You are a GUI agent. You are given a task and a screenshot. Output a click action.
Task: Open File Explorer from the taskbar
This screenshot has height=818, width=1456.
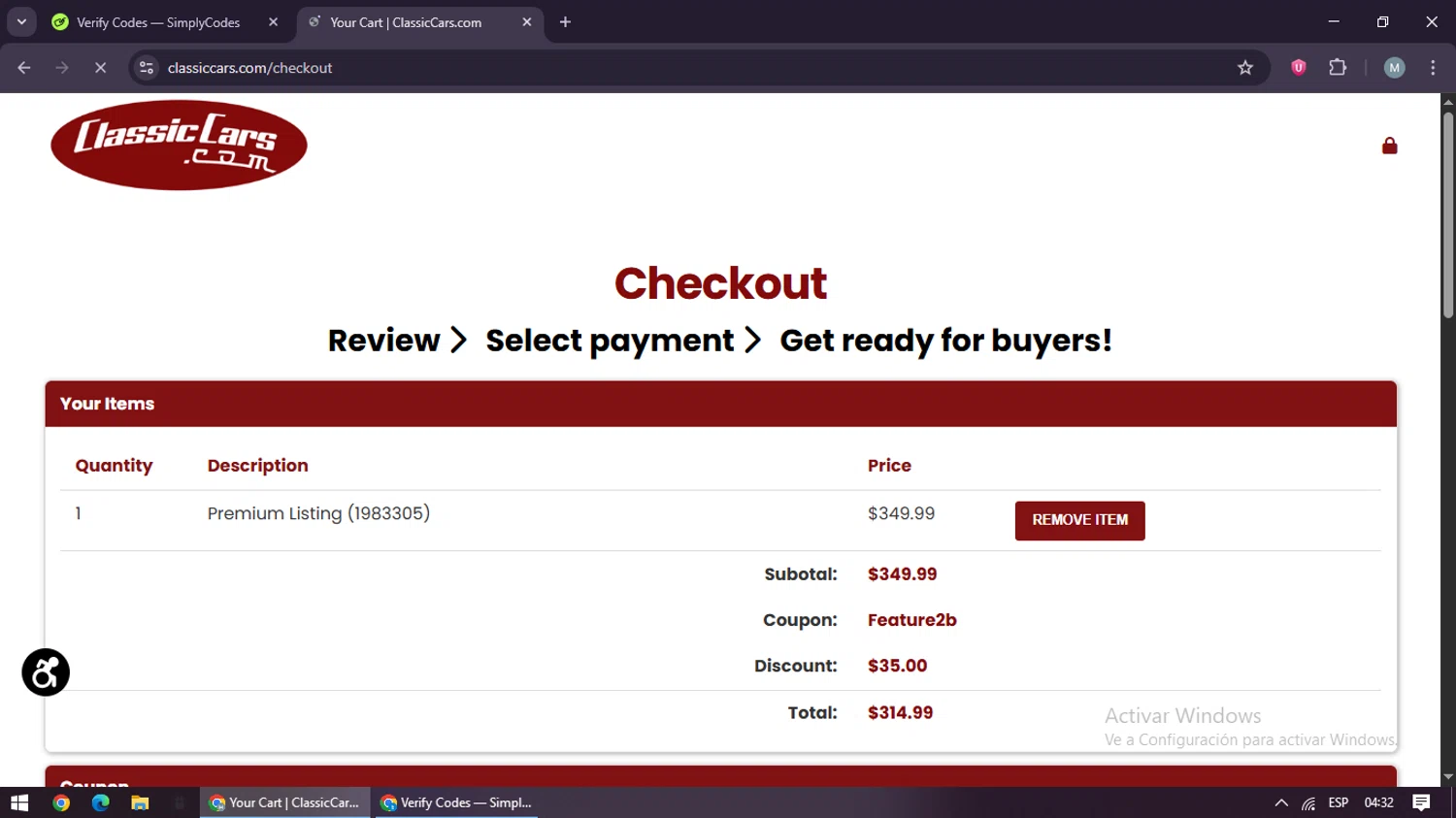(140, 802)
